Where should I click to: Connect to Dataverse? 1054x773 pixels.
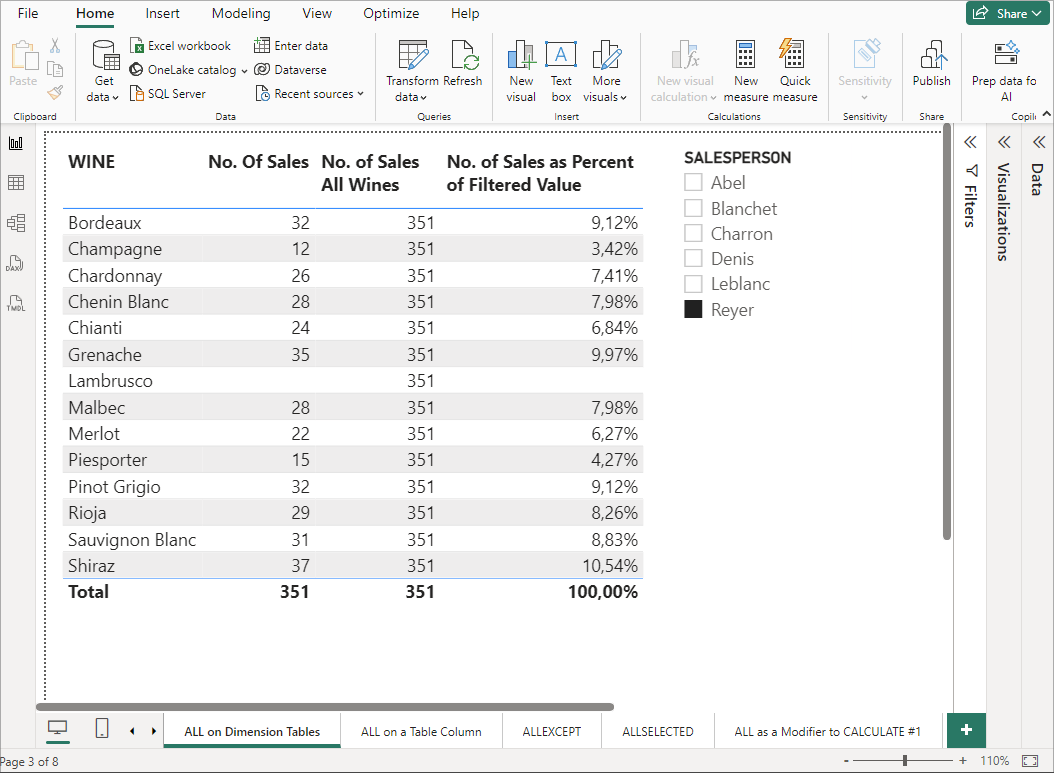tap(290, 70)
